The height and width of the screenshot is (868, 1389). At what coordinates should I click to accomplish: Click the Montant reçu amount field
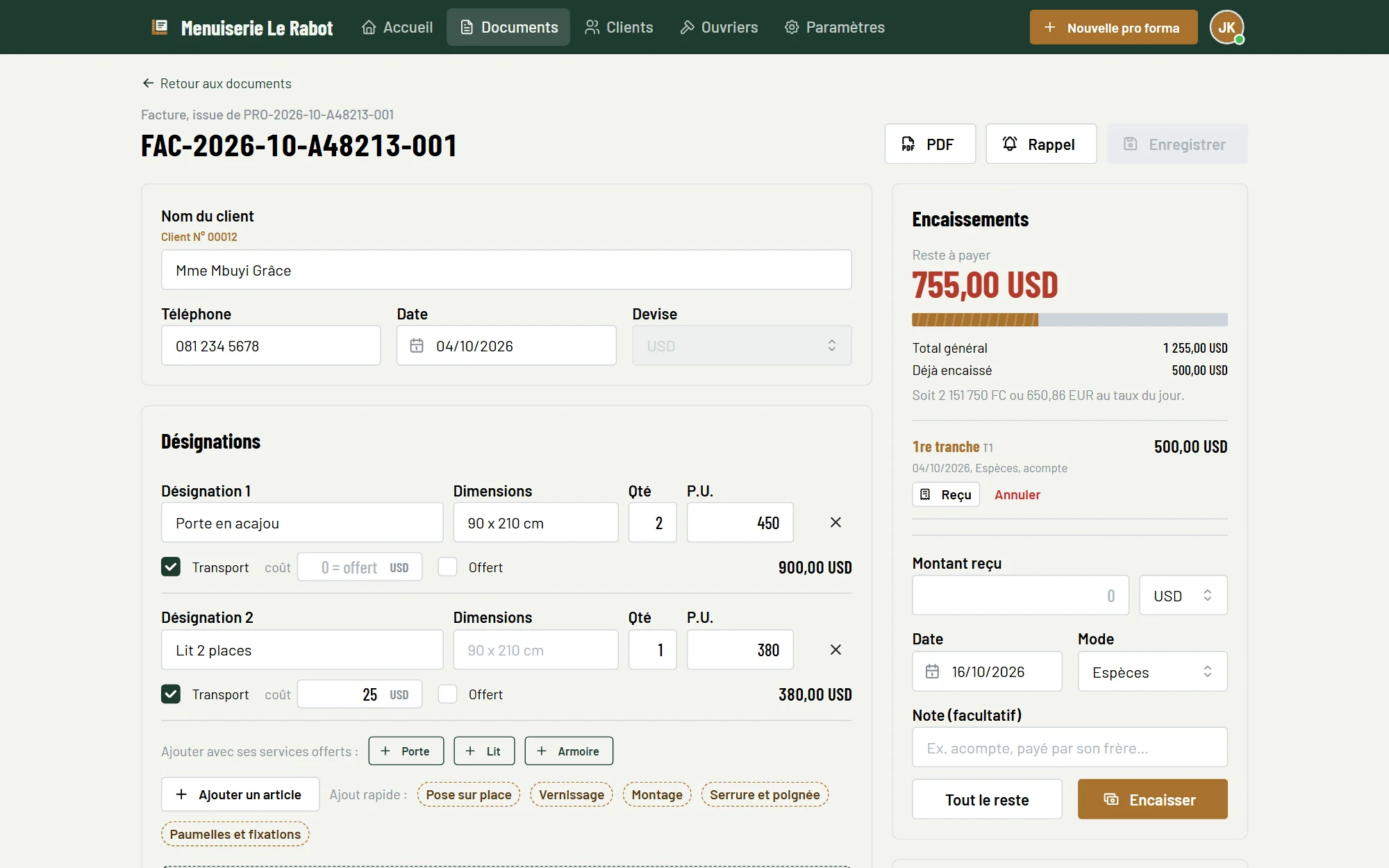[1020, 595]
